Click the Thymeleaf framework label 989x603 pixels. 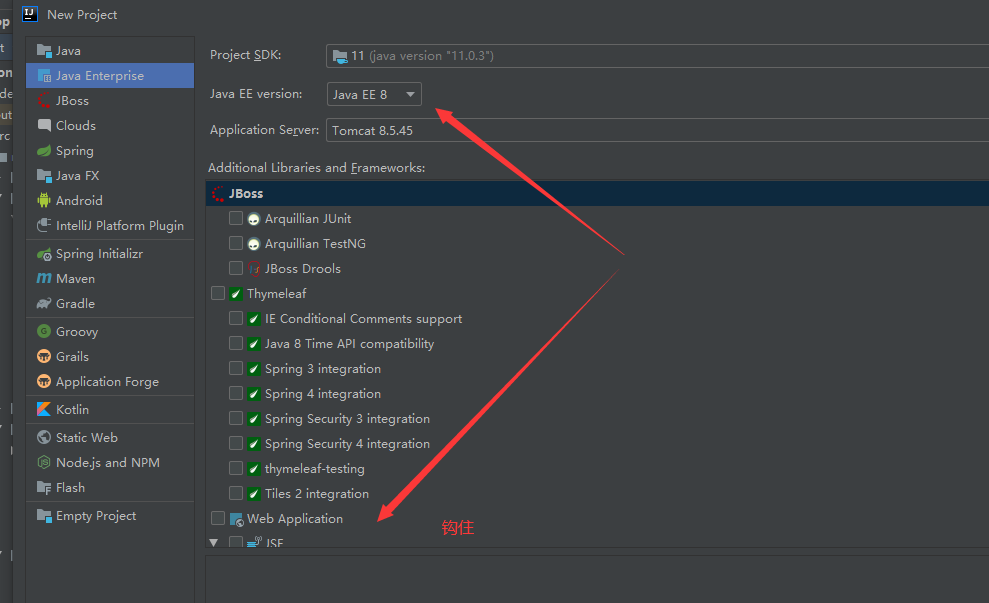coord(277,294)
